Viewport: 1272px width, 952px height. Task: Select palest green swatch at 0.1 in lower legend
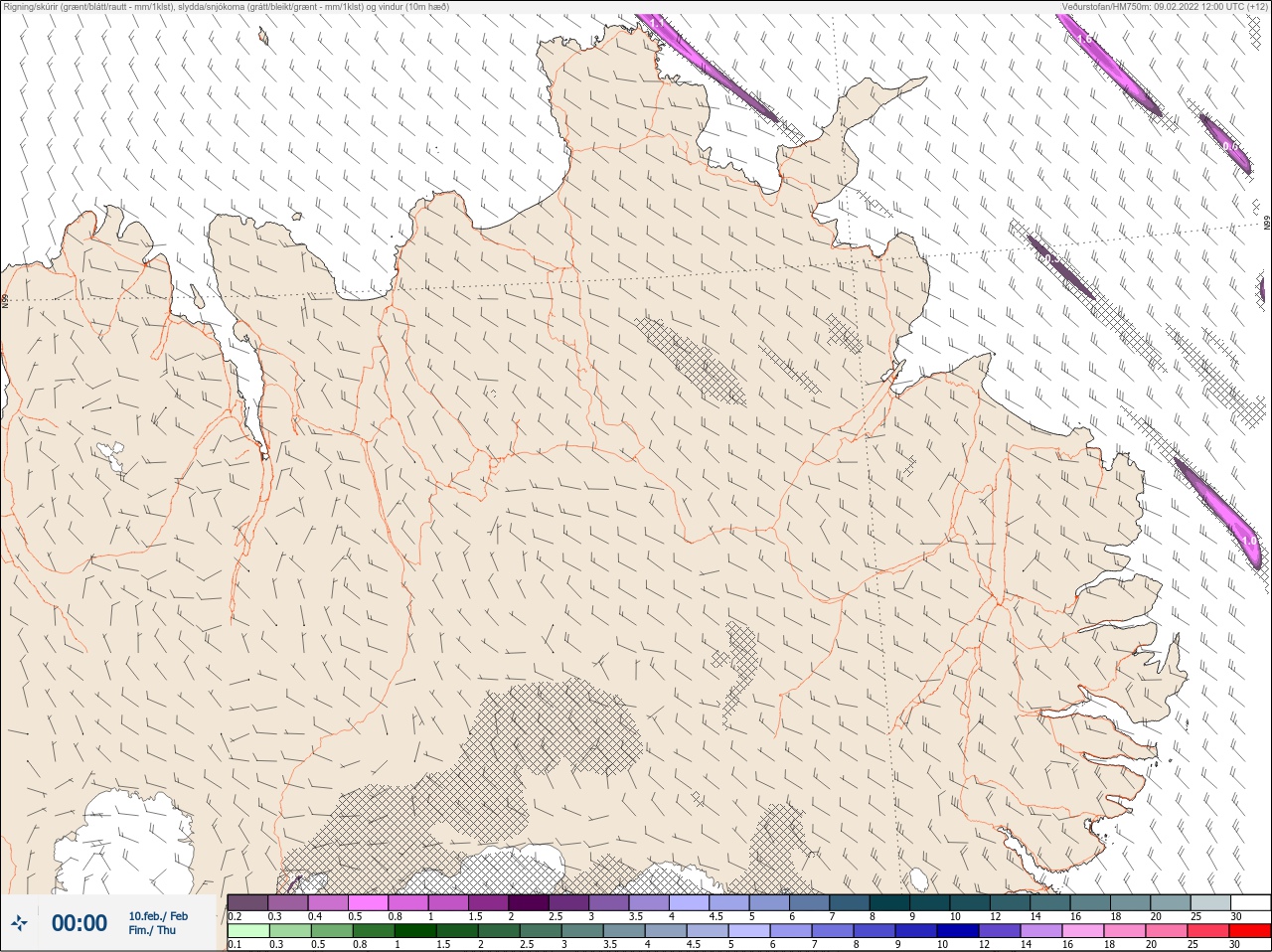click(247, 931)
